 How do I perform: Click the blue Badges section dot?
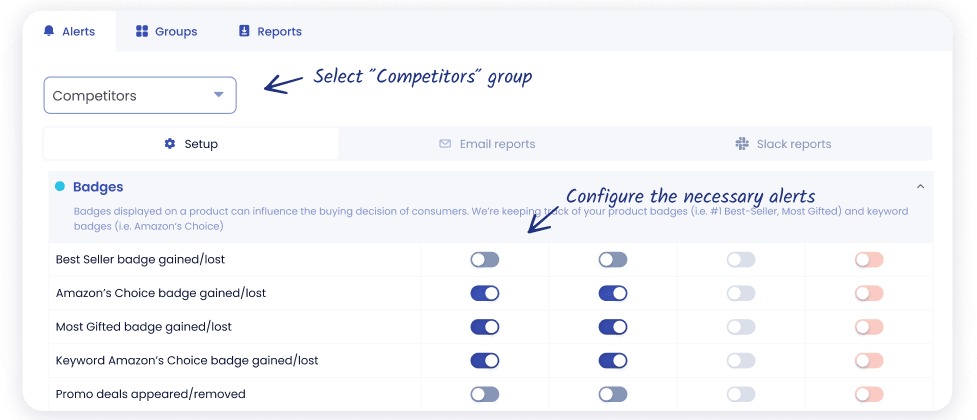[x=60, y=187]
